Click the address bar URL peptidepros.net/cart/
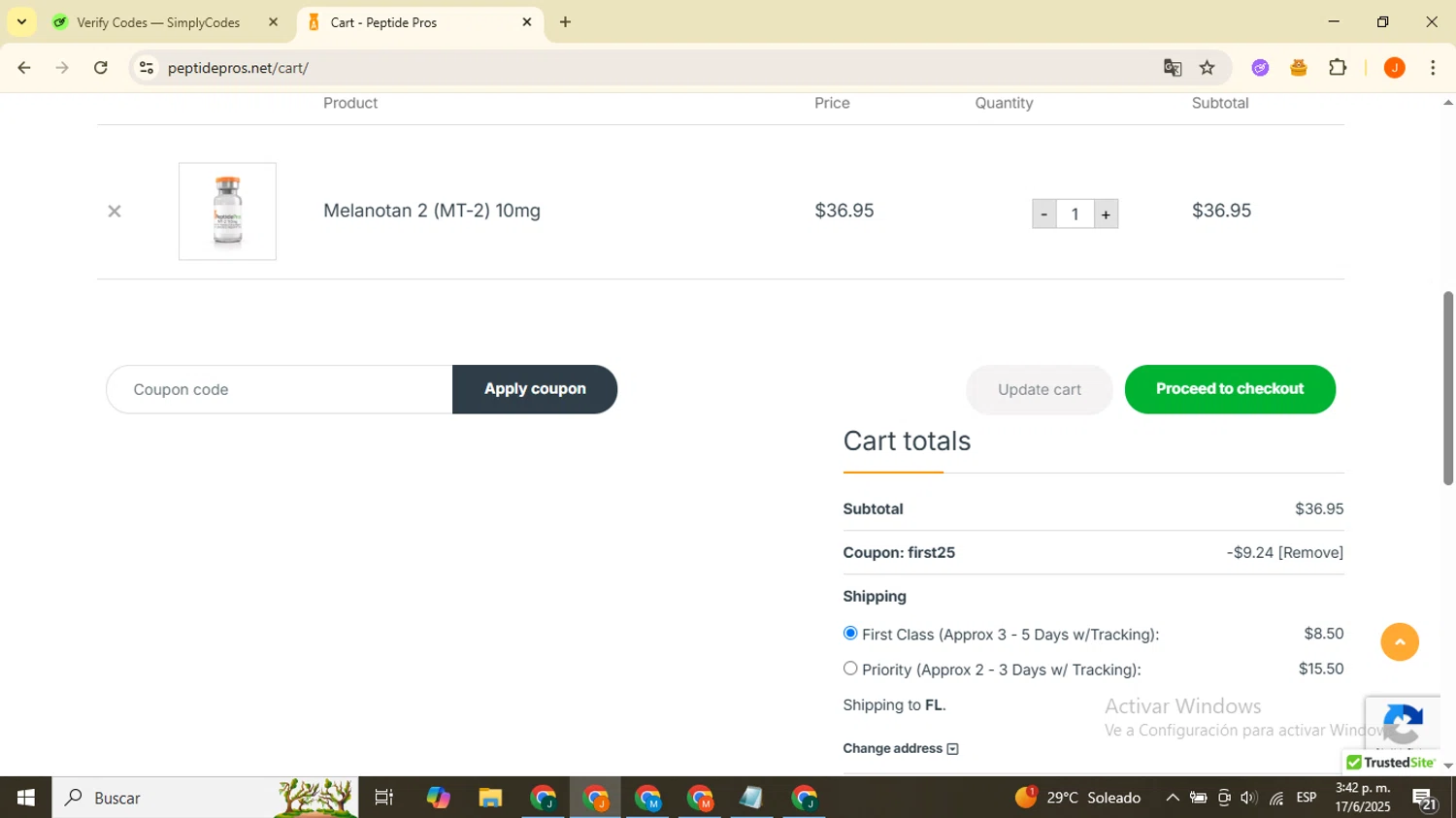 click(x=238, y=68)
